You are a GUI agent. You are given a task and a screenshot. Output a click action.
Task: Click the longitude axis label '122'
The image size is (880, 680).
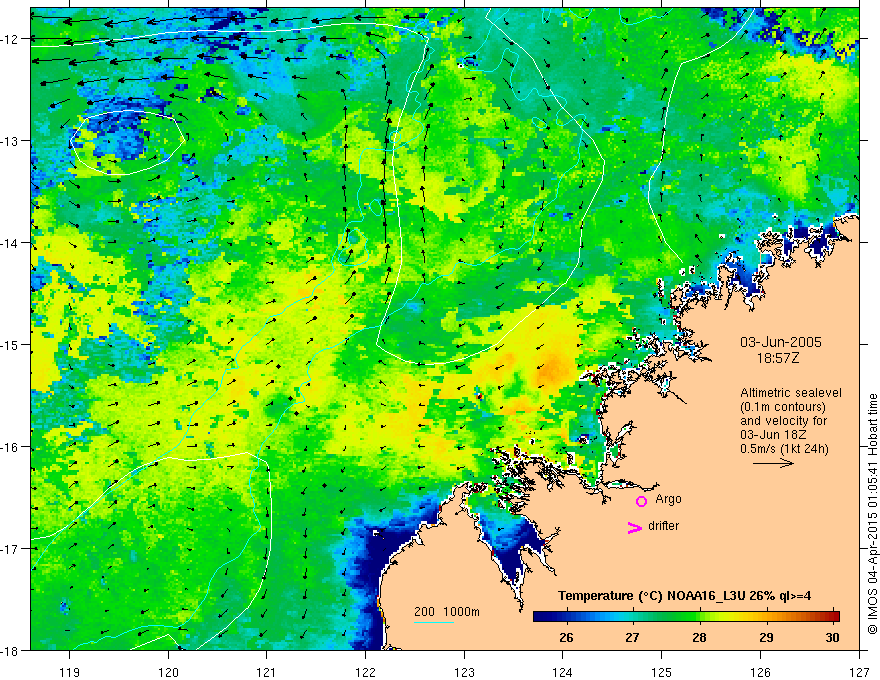click(365, 672)
